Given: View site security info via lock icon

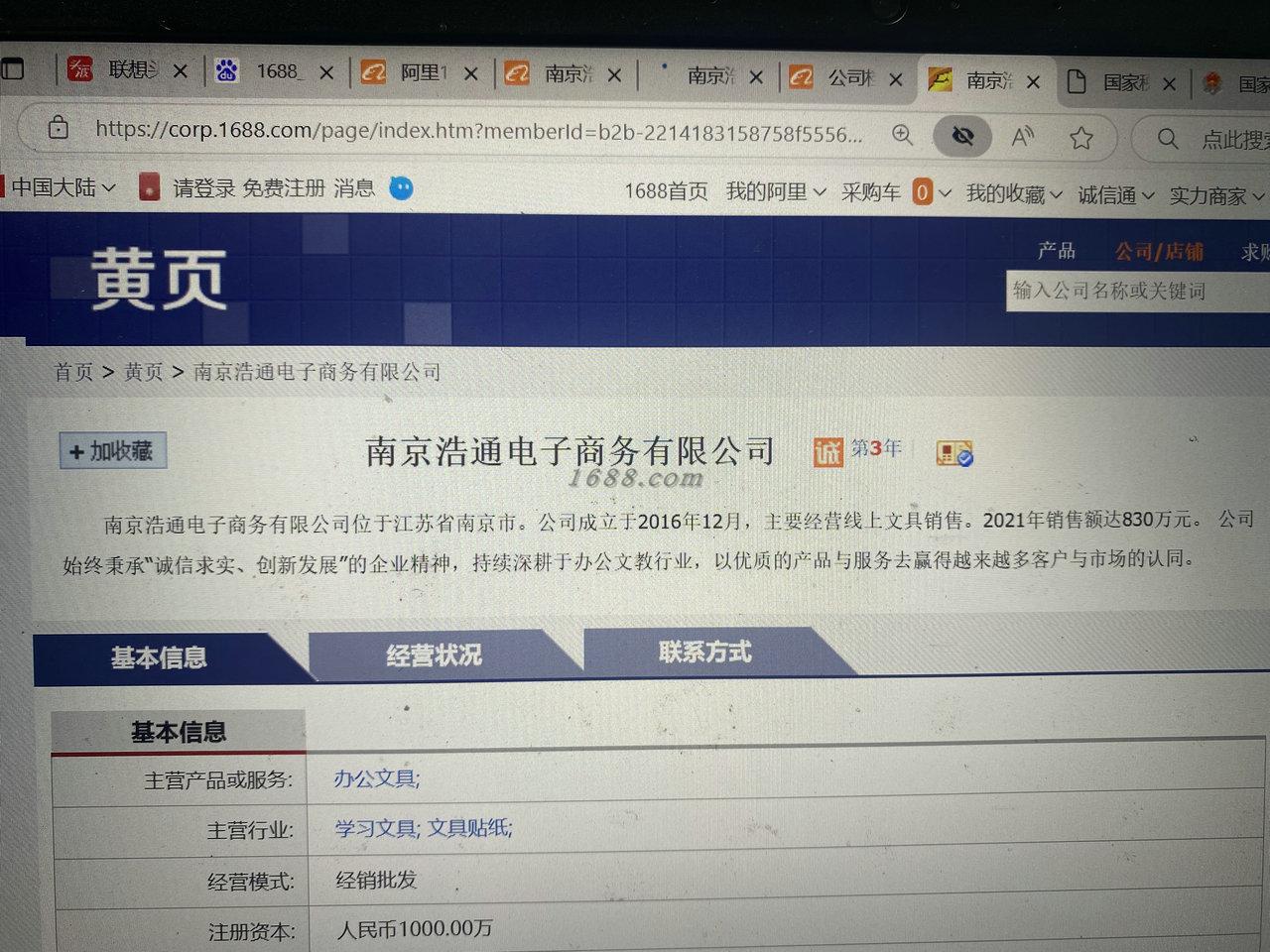Looking at the screenshot, I should (x=59, y=127).
